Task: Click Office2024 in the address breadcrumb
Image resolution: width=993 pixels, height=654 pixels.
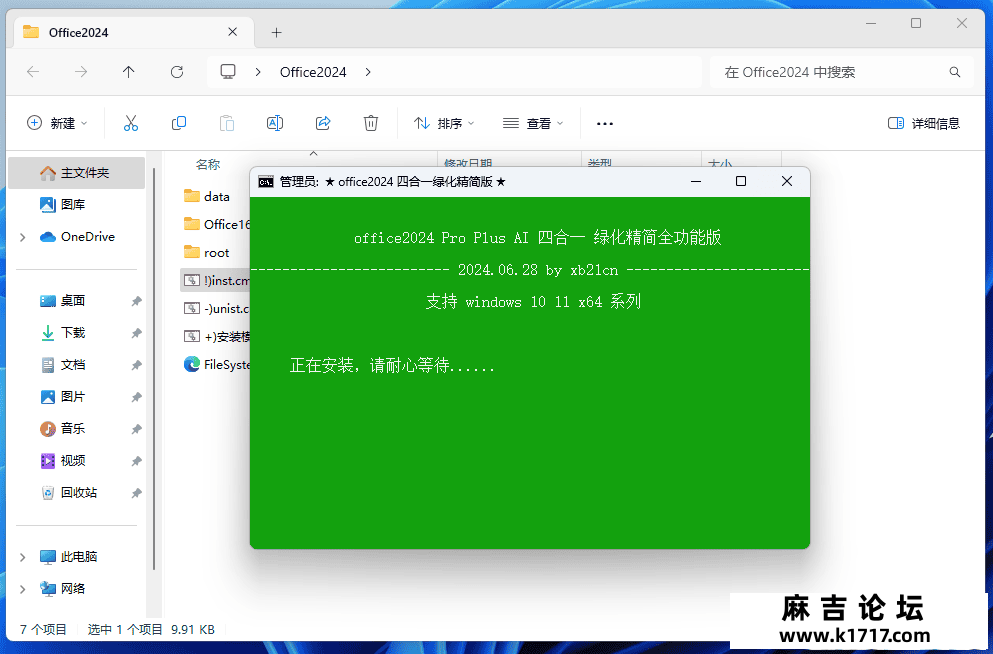Action: [313, 72]
